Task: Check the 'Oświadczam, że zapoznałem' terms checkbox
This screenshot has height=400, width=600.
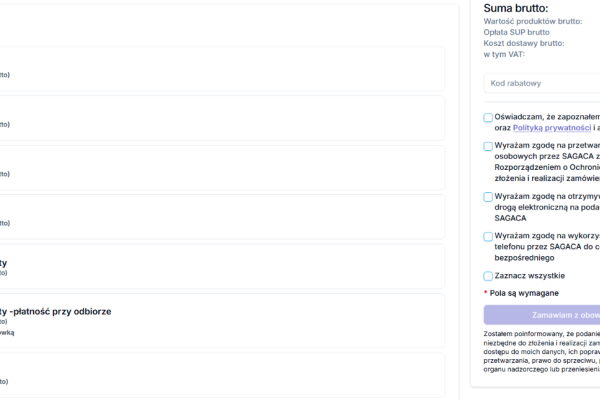Action: (x=488, y=118)
